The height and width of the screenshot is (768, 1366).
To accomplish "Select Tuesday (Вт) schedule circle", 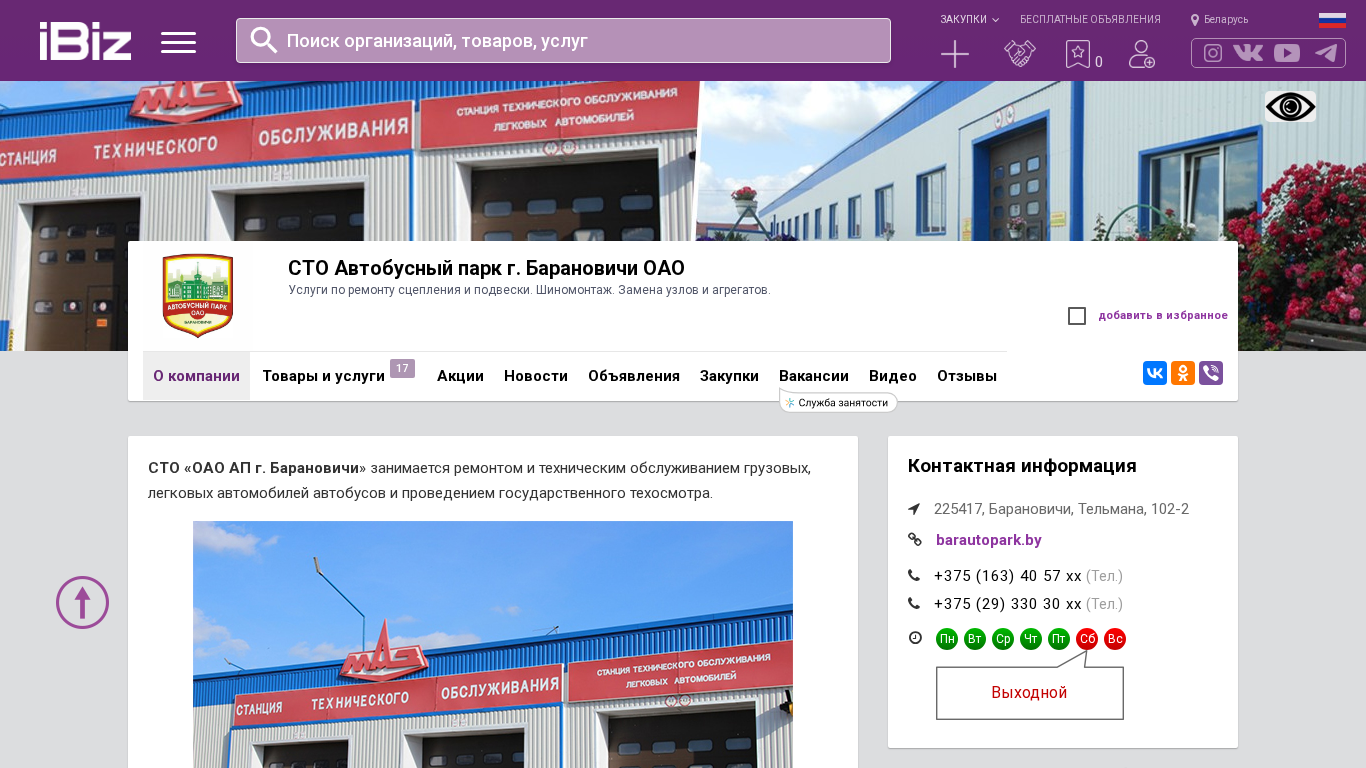I will [975, 639].
